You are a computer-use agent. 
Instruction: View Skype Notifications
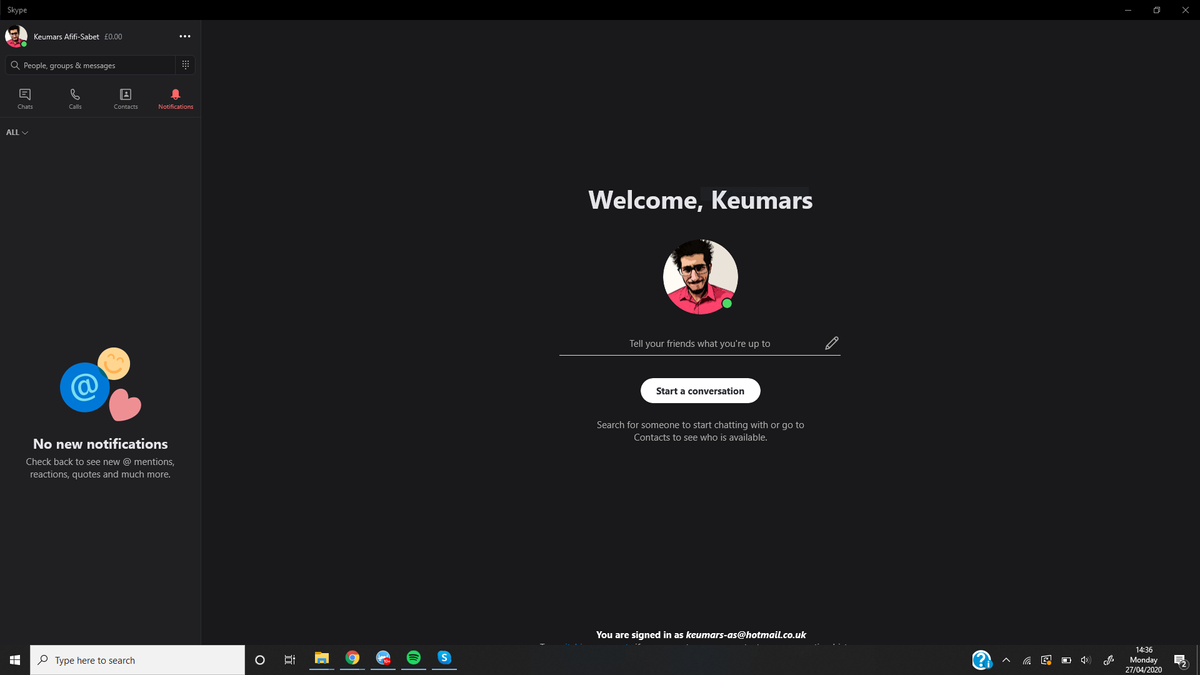[175, 97]
